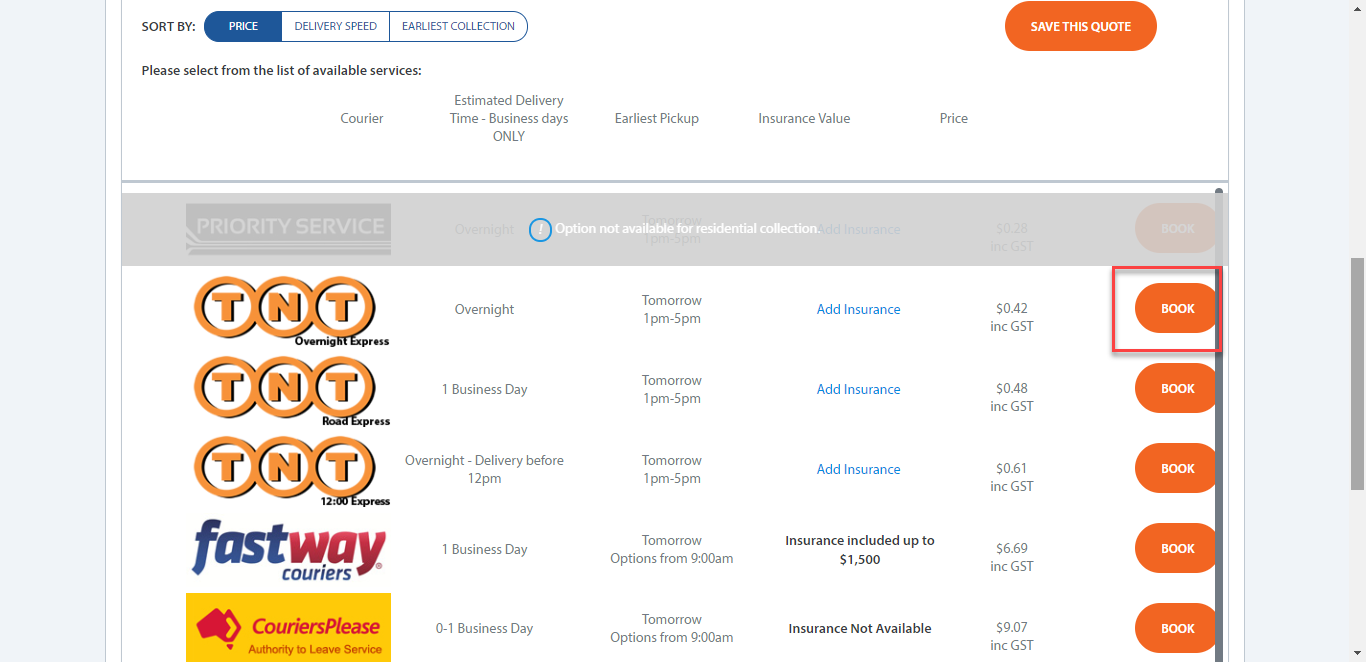Click the blue exclamation info icon
1366x662 pixels.
[540, 229]
